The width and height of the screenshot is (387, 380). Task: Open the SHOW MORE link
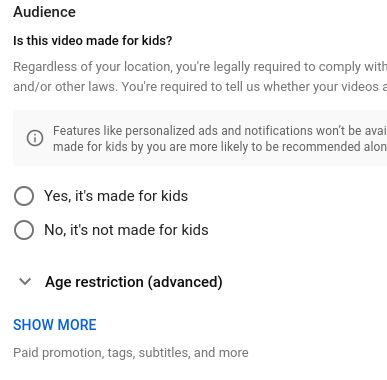pyautogui.click(x=55, y=325)
